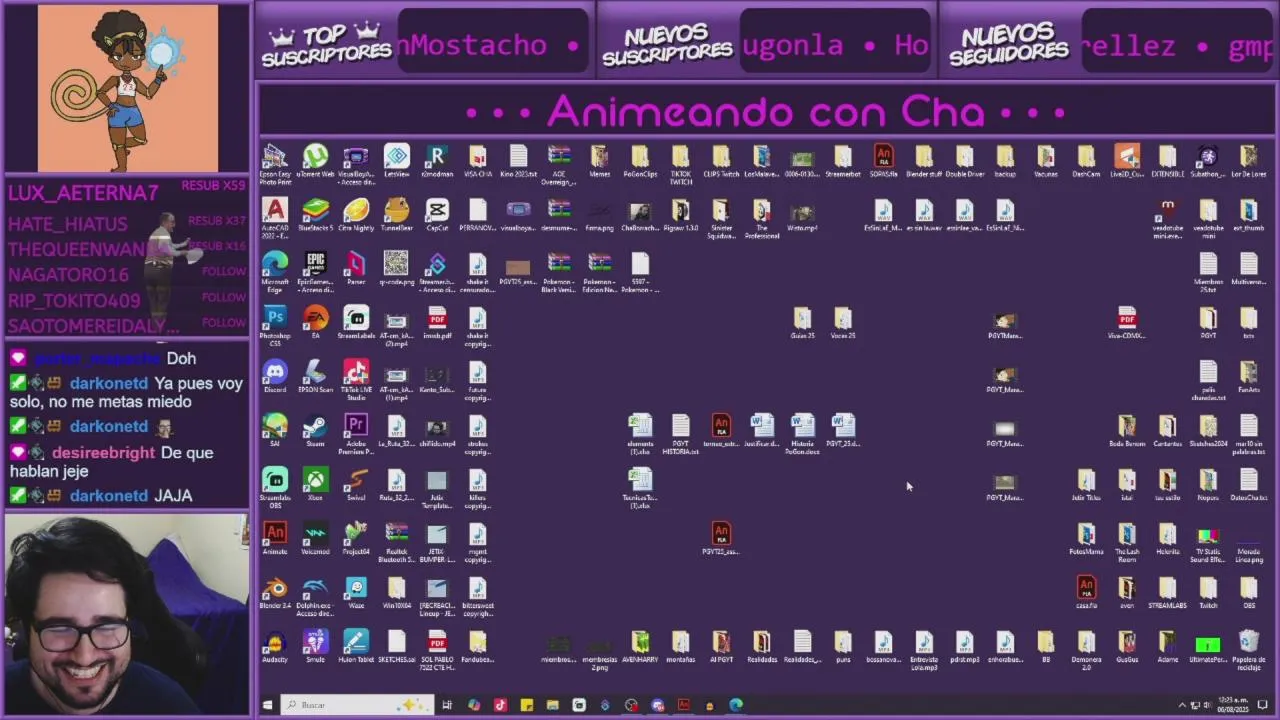This screenshot has width=1280, height=720.
Task: Launch Citra Nightly emulator icon
Action: point(356,216)
